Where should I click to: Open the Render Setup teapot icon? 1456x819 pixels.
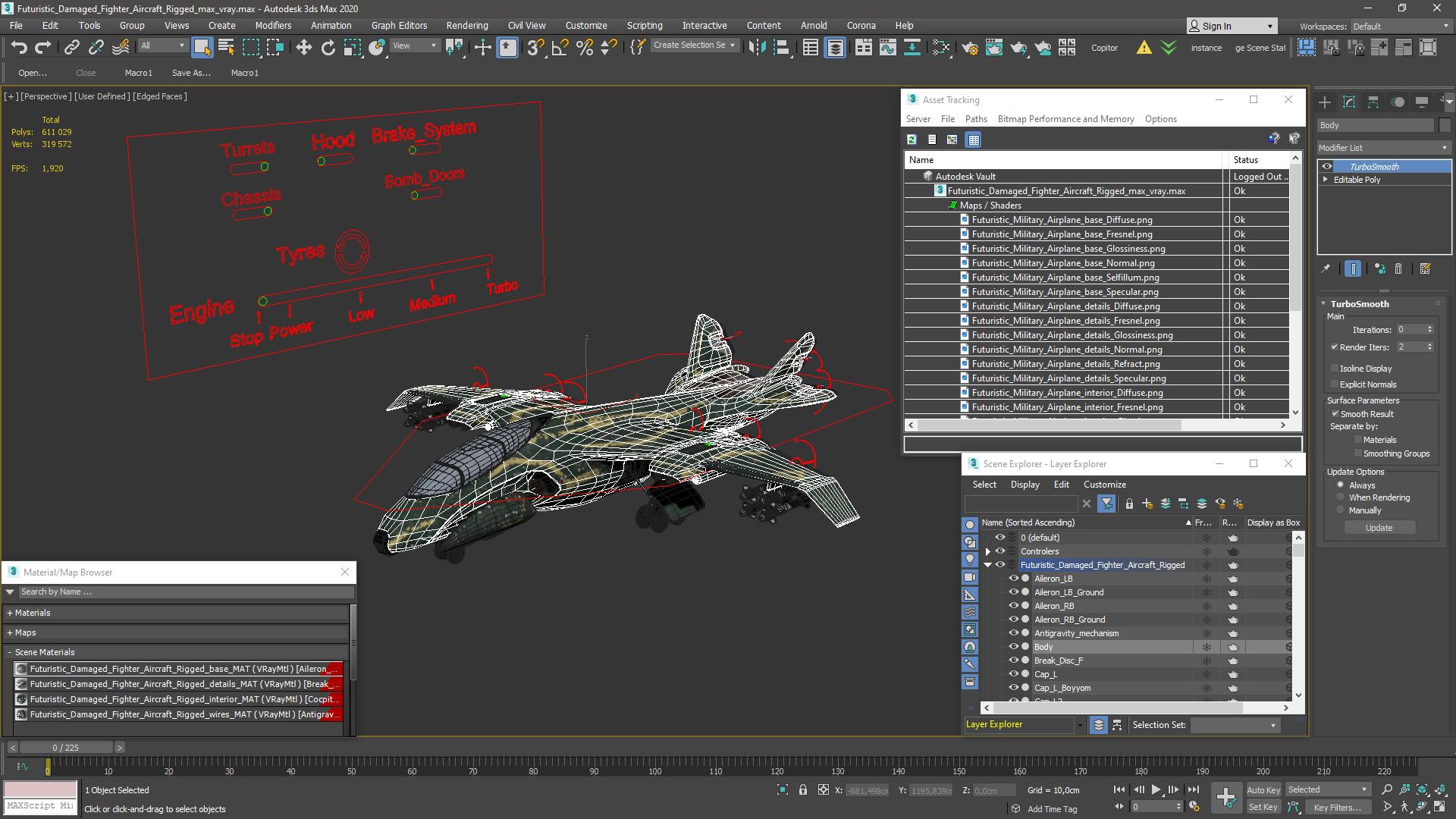(970, 47)
